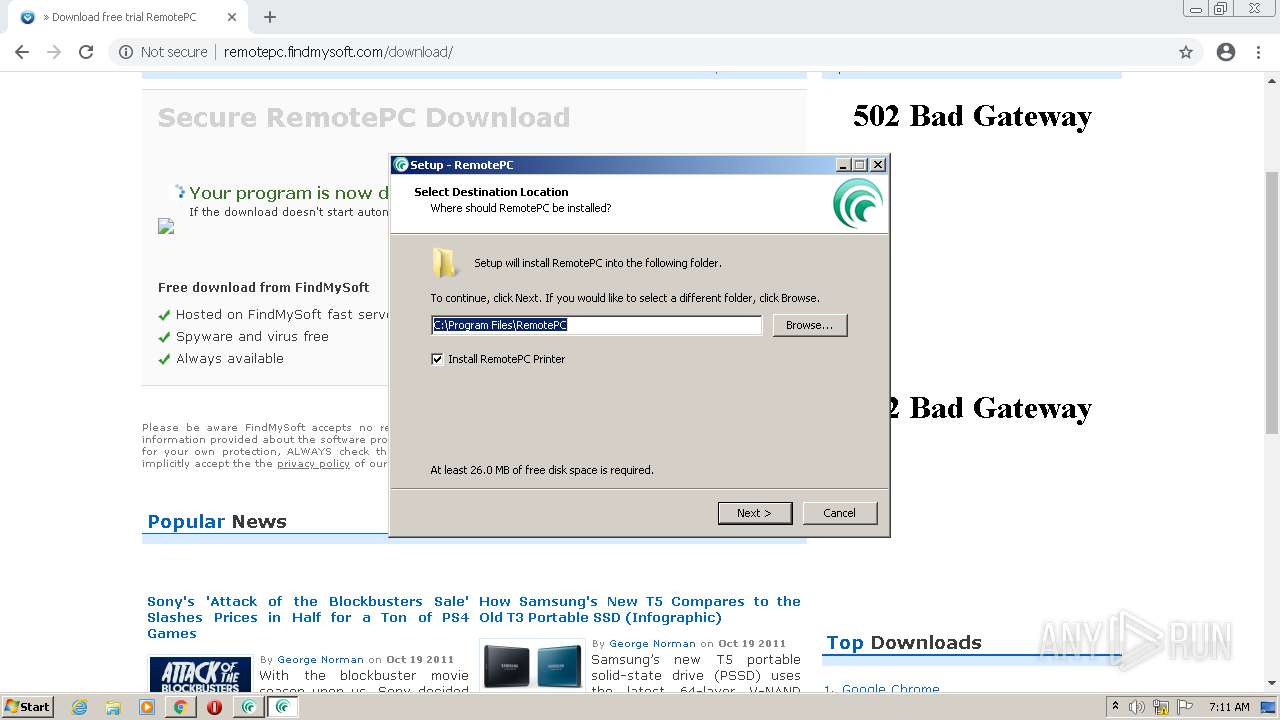Cancel the RemotePC setup
The width and height of the screenshot is (1280, 720).
pos(839,513)
